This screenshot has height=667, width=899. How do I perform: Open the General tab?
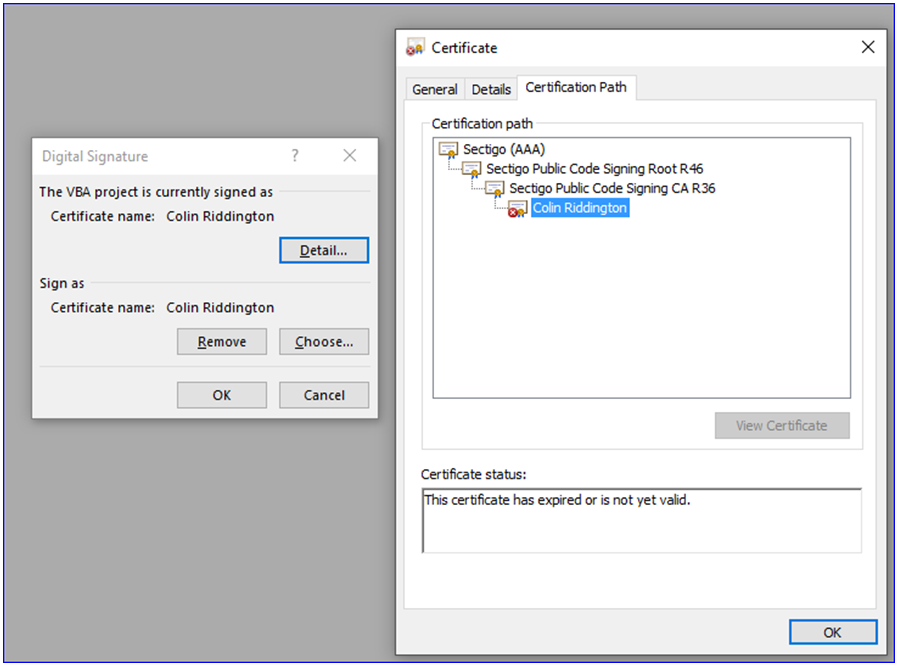435,89
